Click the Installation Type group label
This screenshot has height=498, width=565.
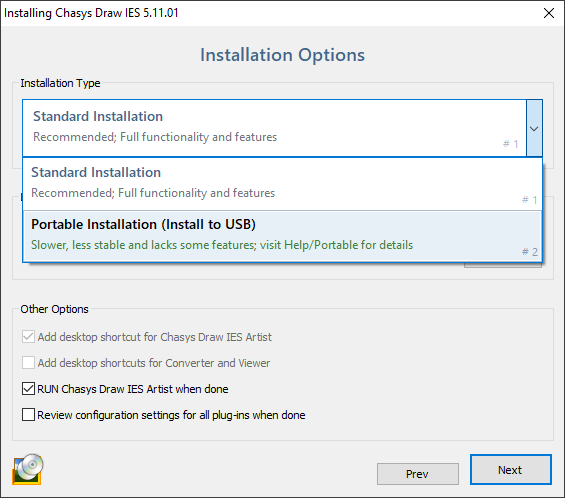(x=60, y=83)
